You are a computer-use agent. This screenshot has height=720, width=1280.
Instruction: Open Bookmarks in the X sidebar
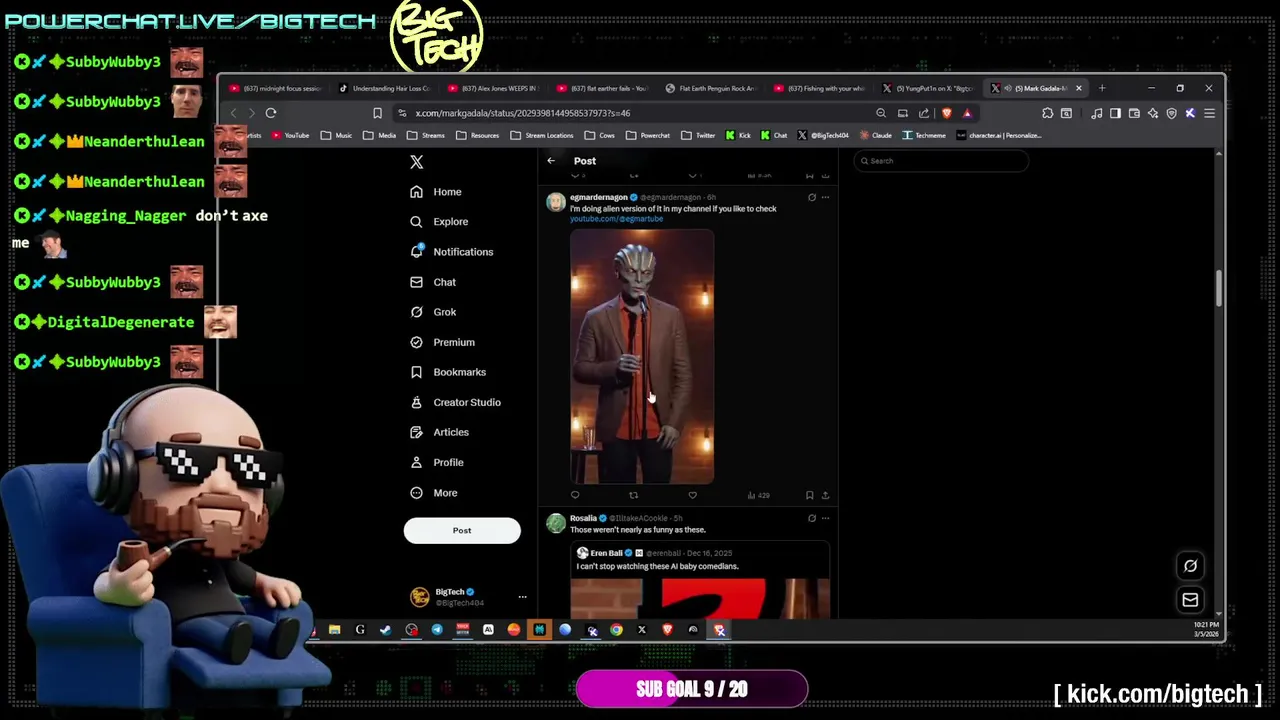(x=448, y=372)
